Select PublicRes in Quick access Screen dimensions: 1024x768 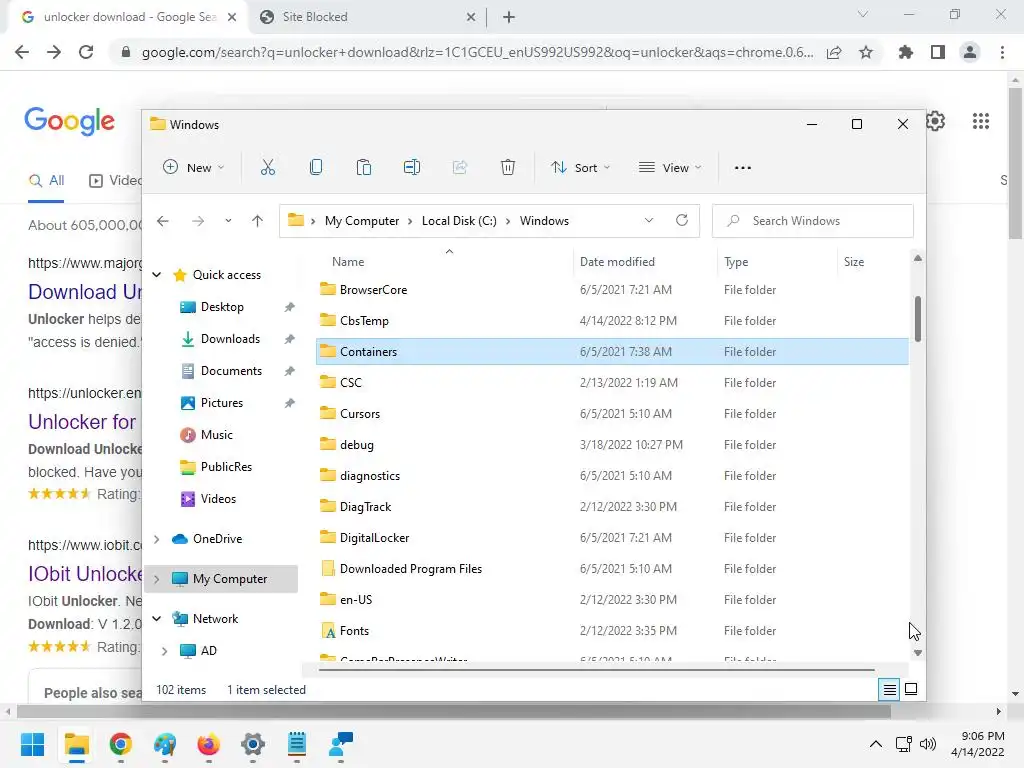click(x=226, y=467)
